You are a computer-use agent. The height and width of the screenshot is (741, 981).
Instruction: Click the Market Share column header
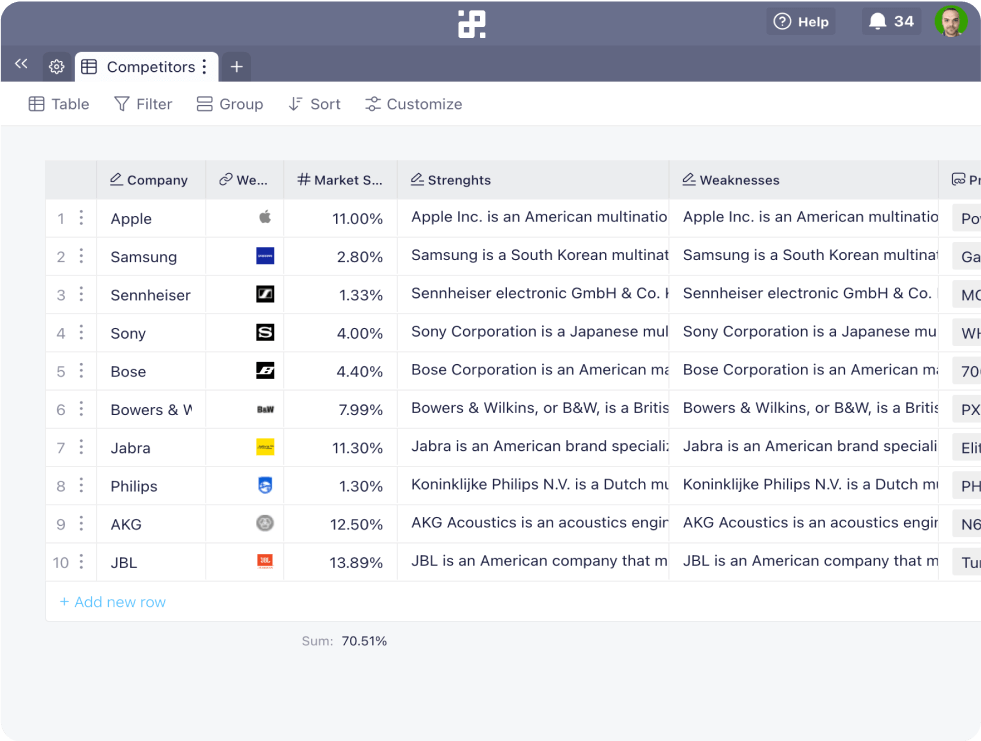(340, 180)
